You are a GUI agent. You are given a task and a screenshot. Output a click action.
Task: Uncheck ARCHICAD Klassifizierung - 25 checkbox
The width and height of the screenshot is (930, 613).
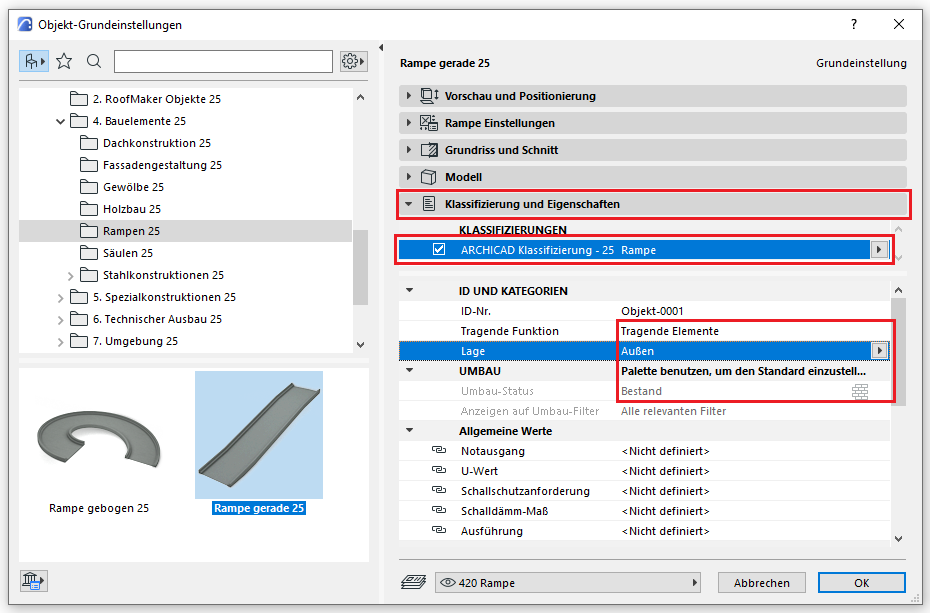point(438,250)
